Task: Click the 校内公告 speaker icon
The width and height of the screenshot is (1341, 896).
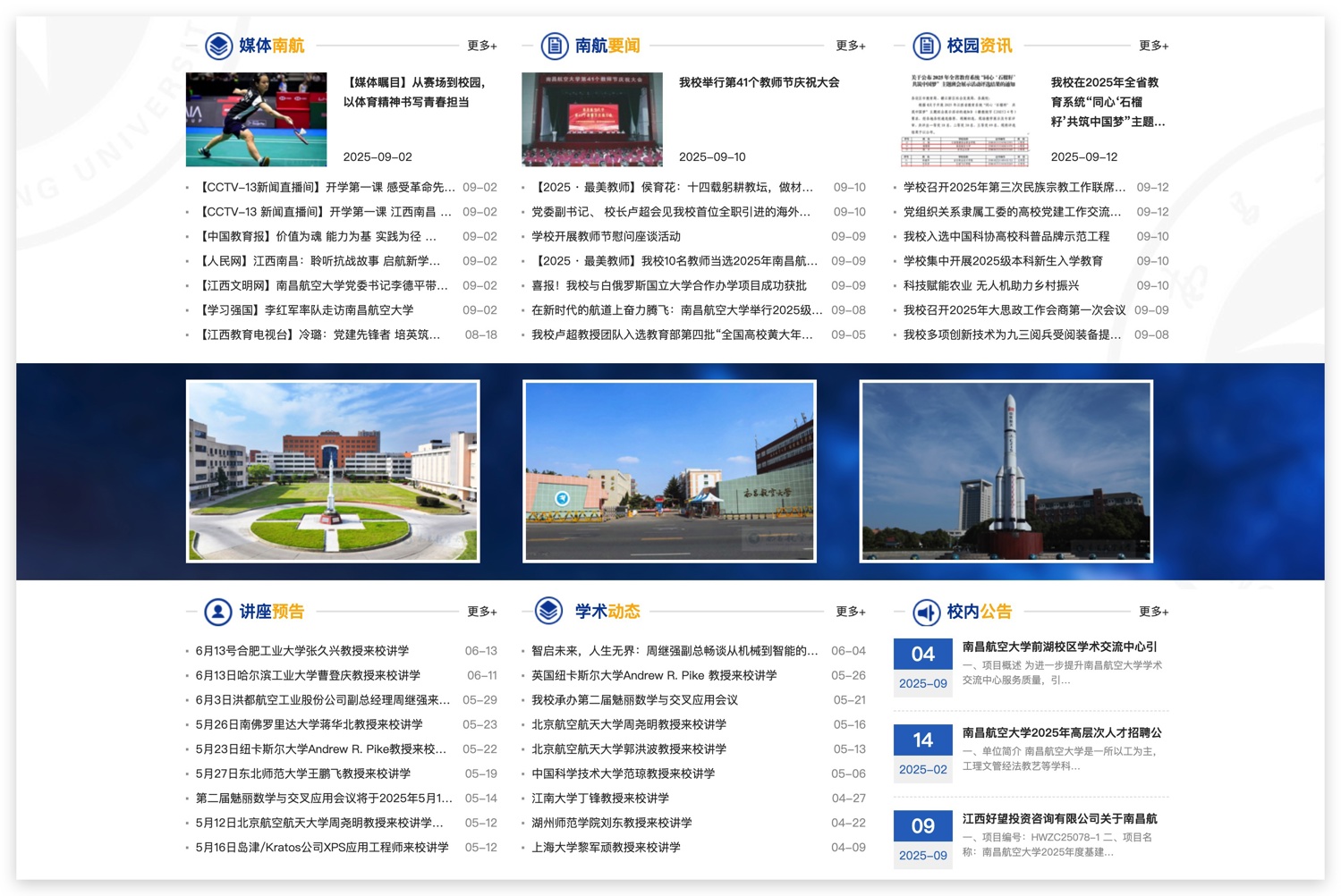Action: [926, 612]
